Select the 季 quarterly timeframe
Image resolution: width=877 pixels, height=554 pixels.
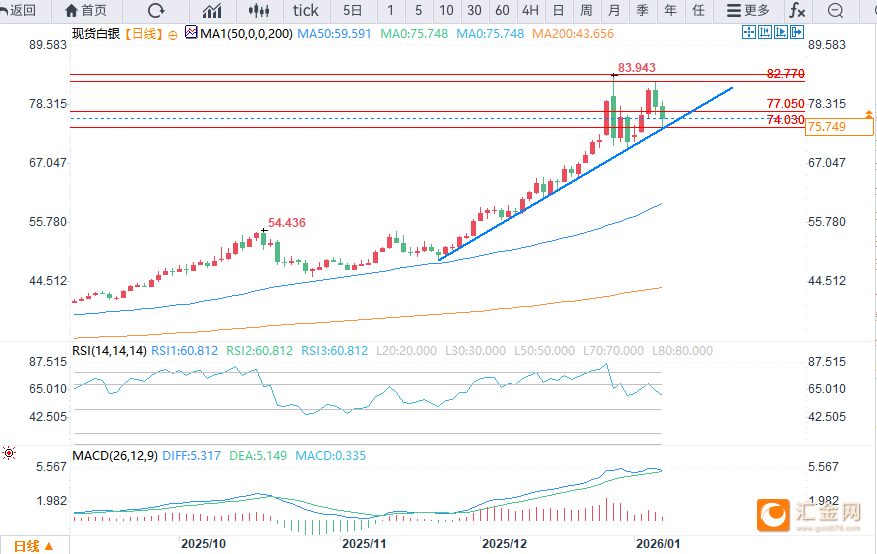642,10
